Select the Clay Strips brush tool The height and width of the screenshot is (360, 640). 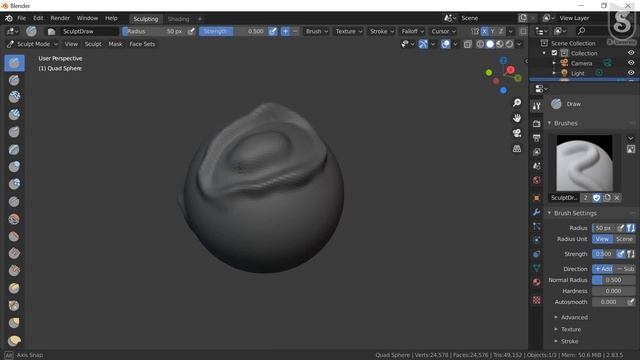14,115
